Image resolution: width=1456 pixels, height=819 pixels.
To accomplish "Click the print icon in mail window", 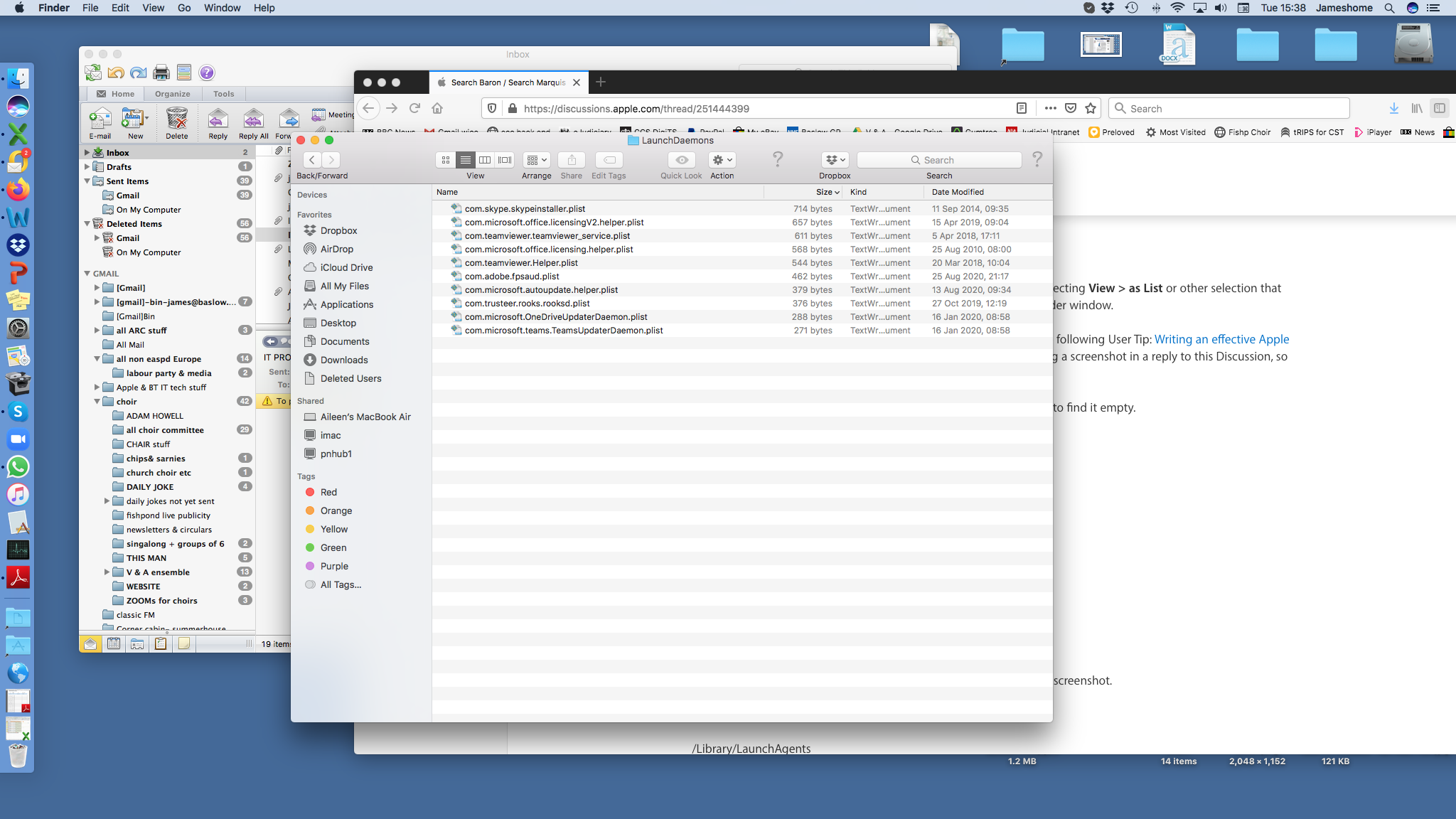I will point(161,73).
